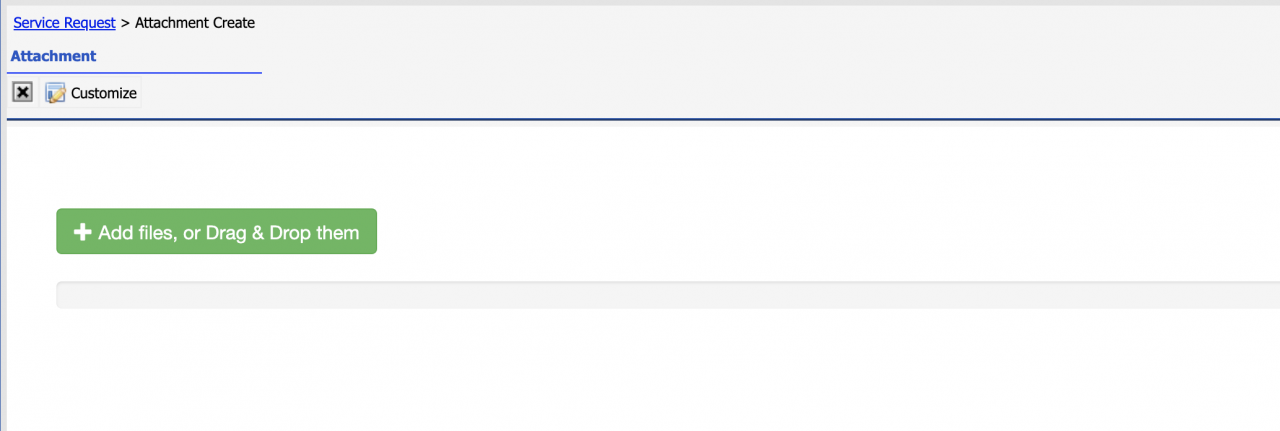Open Customize via the pencil form icon
This screenshot has width=1280, height=431.
click(x=55, y=93)
